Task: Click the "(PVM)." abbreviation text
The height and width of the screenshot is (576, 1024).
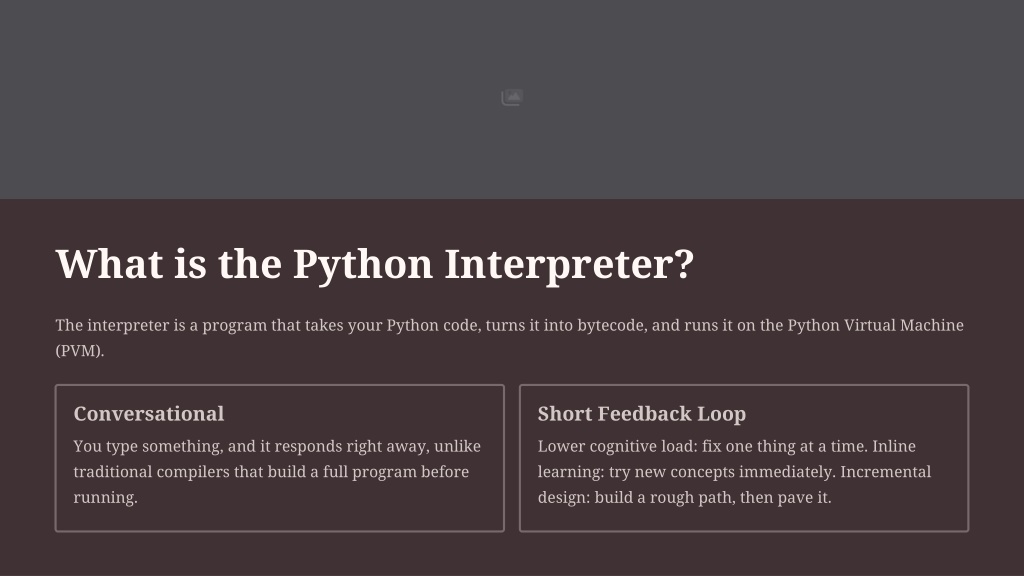Action: [x=80, y=351]
